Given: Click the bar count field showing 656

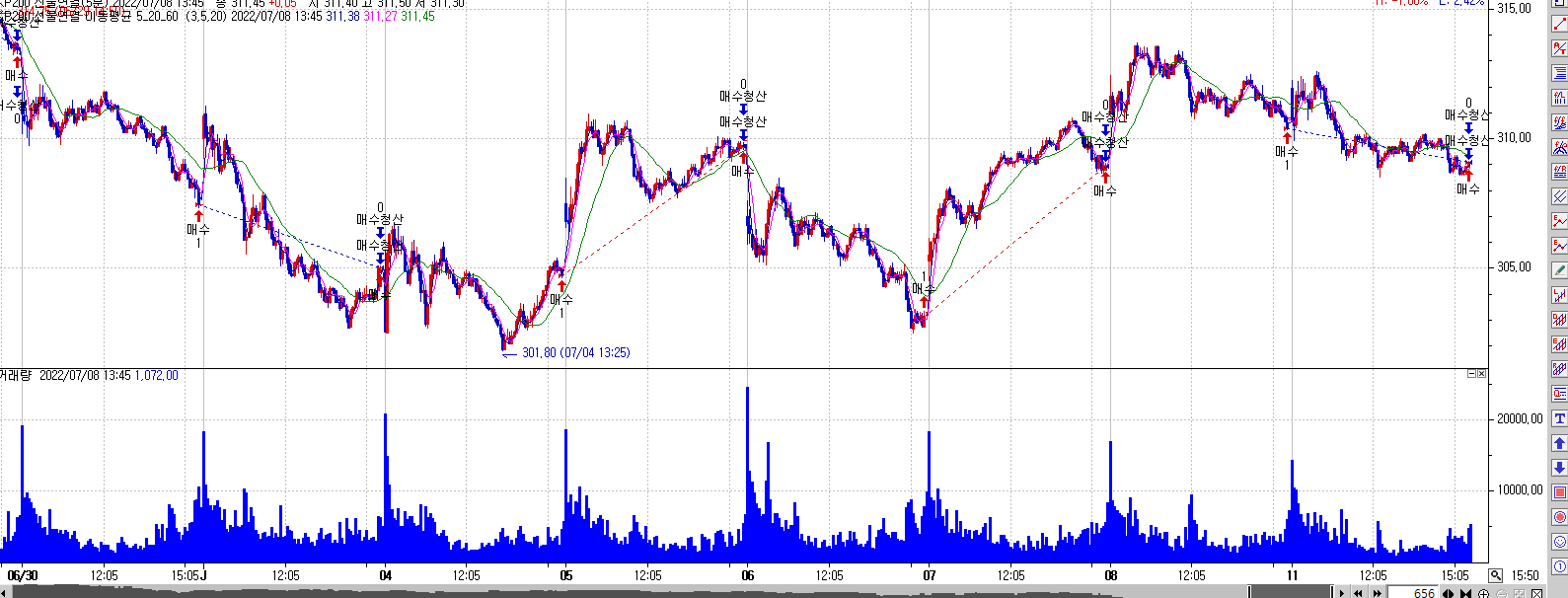Looking at the screenshot, I should click(1423, 593).
